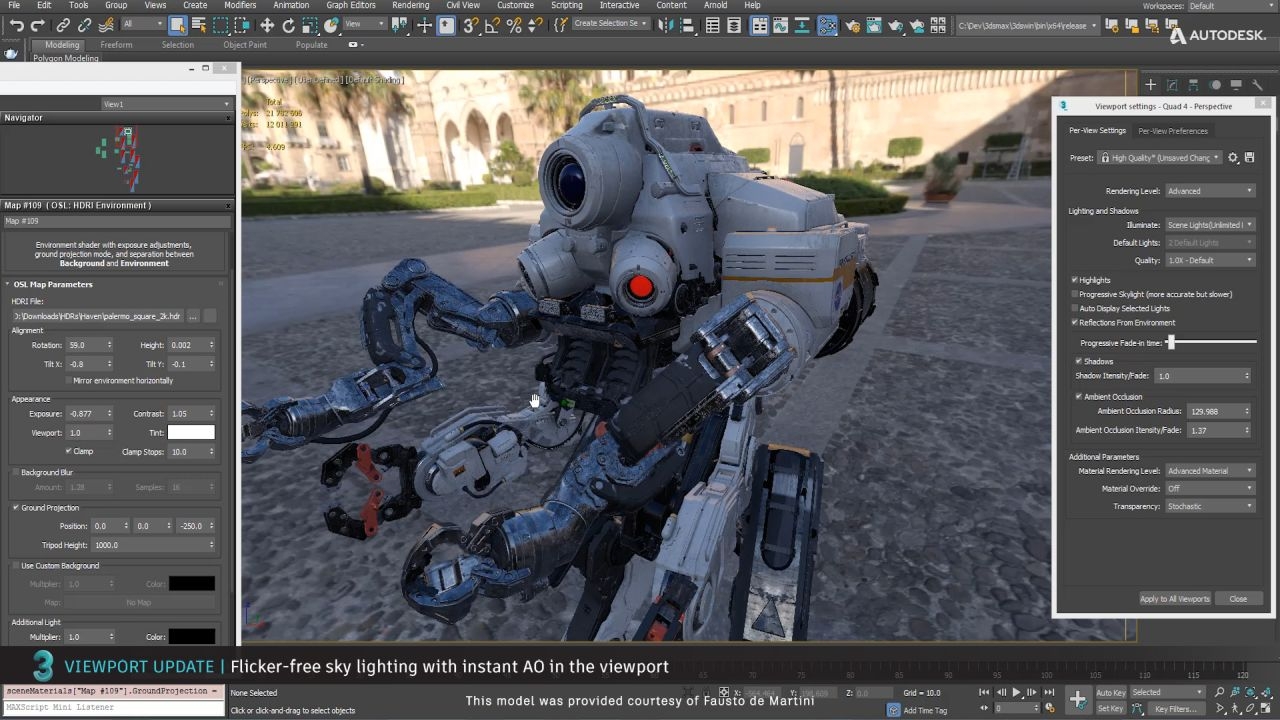
Task: Select the Select and Move tool
Action: pyautogui.click(x=268, y=26)
